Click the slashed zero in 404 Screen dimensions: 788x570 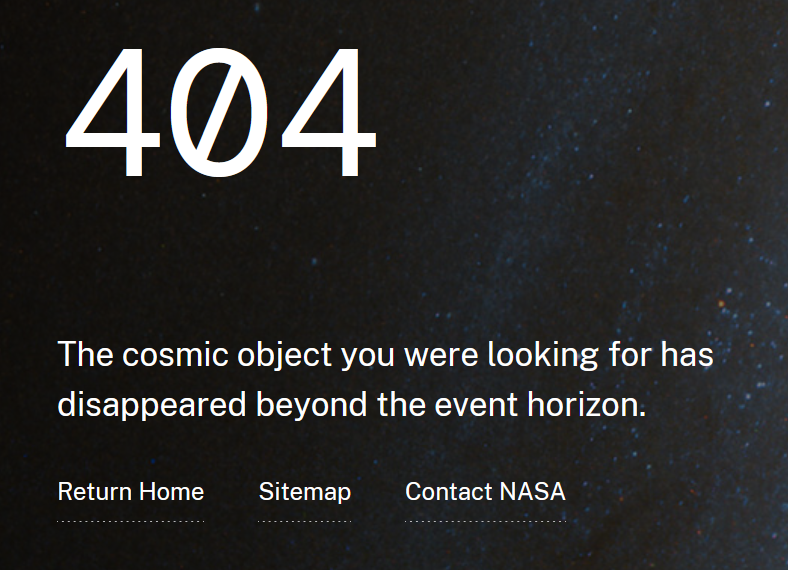tap(220, 113)
